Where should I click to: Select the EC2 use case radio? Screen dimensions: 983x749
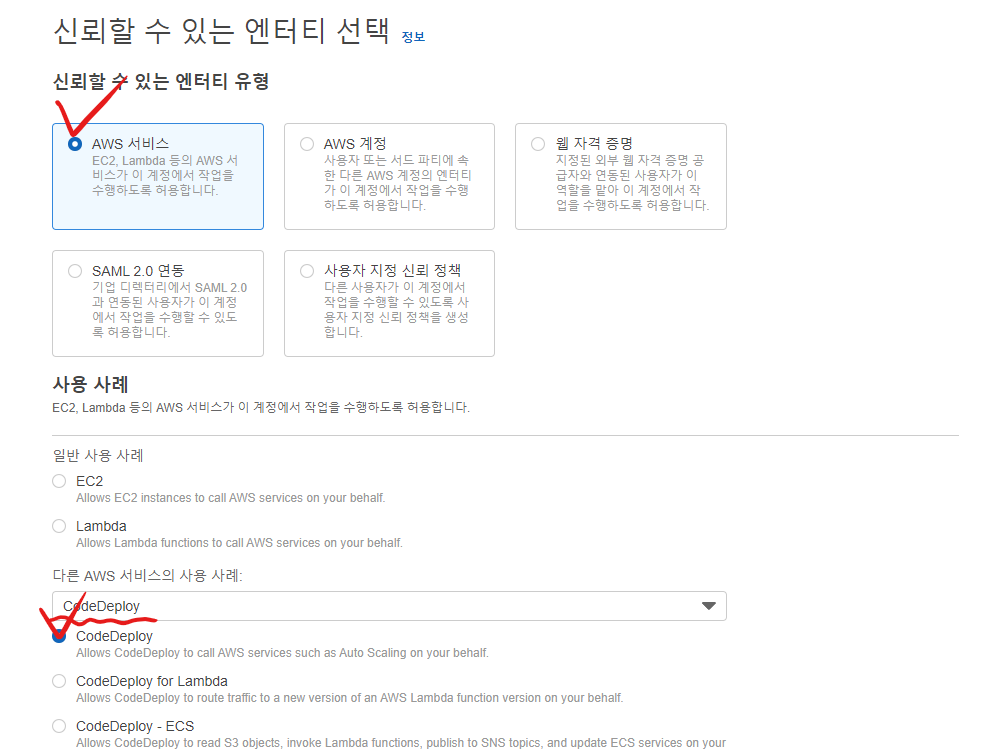click(59, 481)
